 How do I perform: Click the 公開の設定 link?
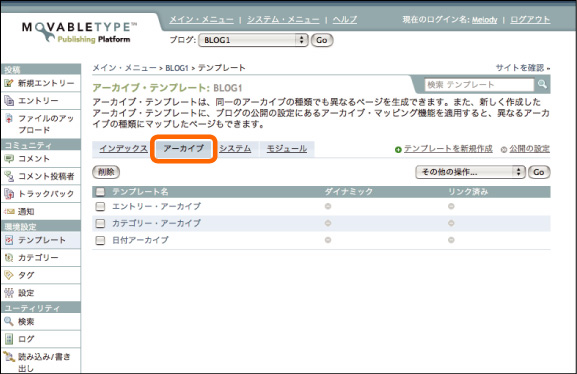(x=530, y=148)
